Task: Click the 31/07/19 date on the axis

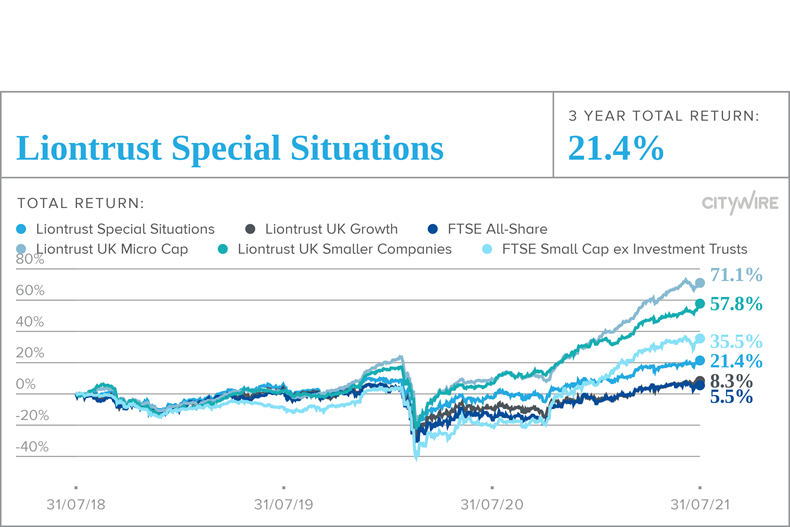Action: coord(284,505)
